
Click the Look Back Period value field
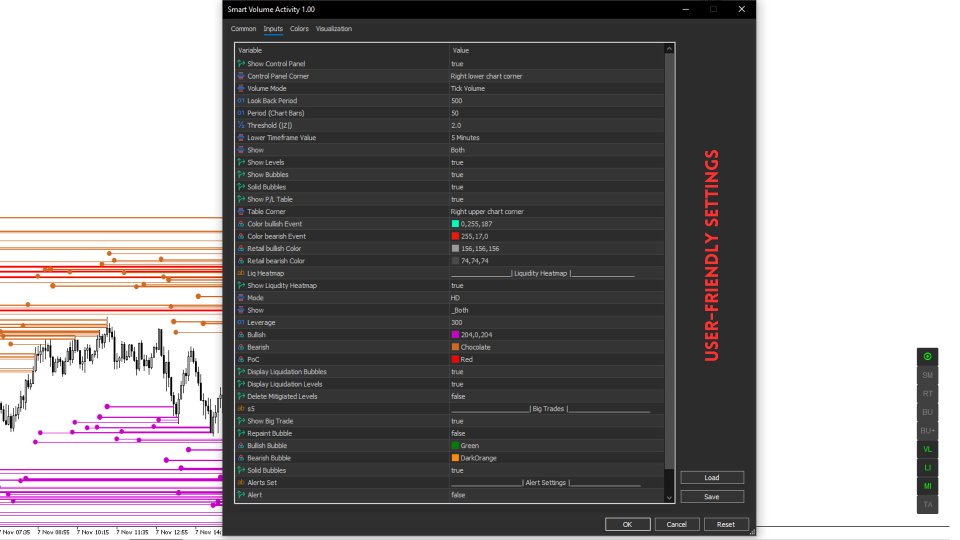click(x=556, y=100)
